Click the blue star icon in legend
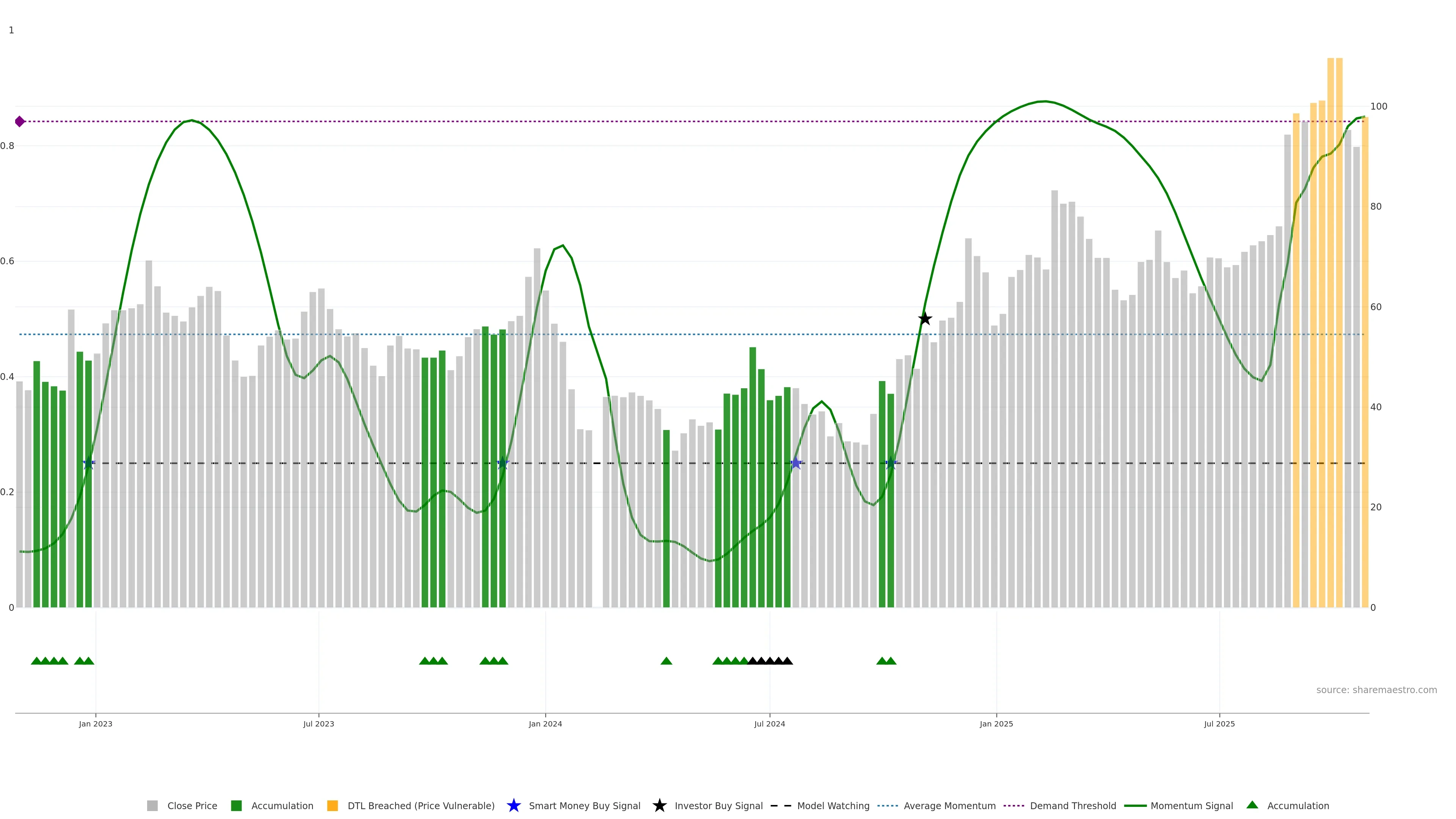This screenshot has width=1456, height=819. click(513, 805)
